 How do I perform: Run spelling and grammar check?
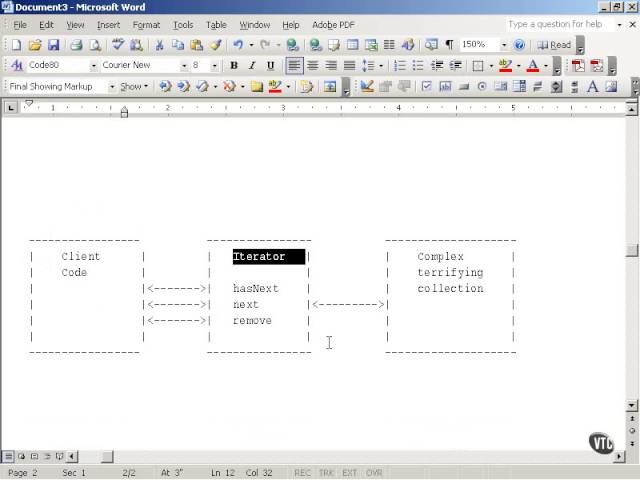coord(118,45)
